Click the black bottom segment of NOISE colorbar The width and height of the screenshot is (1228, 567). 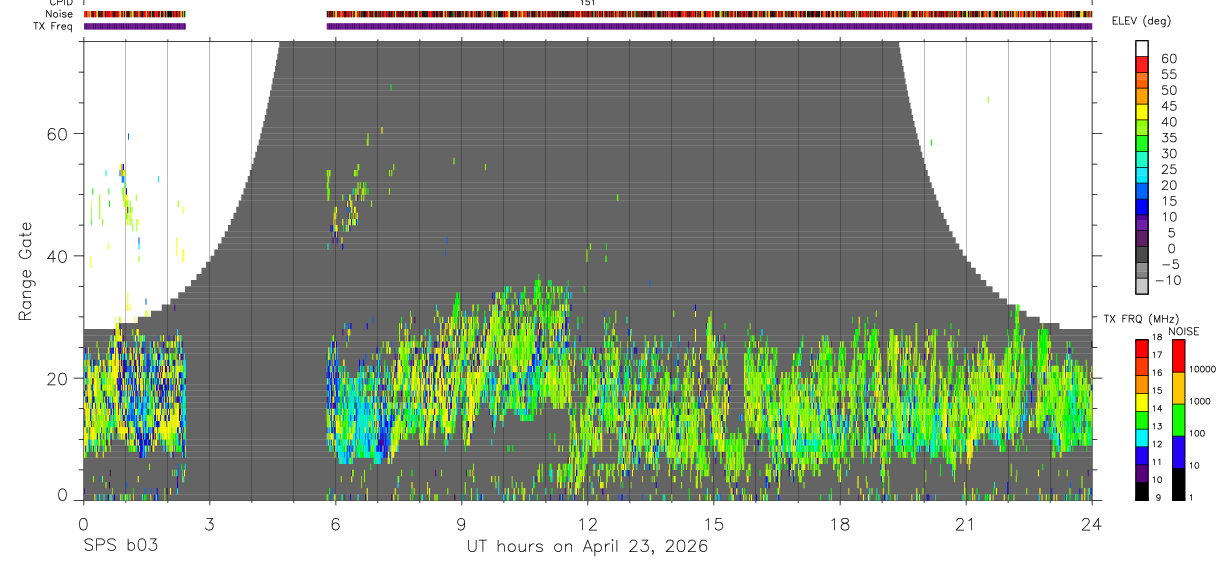click(x=1179, y=483)
